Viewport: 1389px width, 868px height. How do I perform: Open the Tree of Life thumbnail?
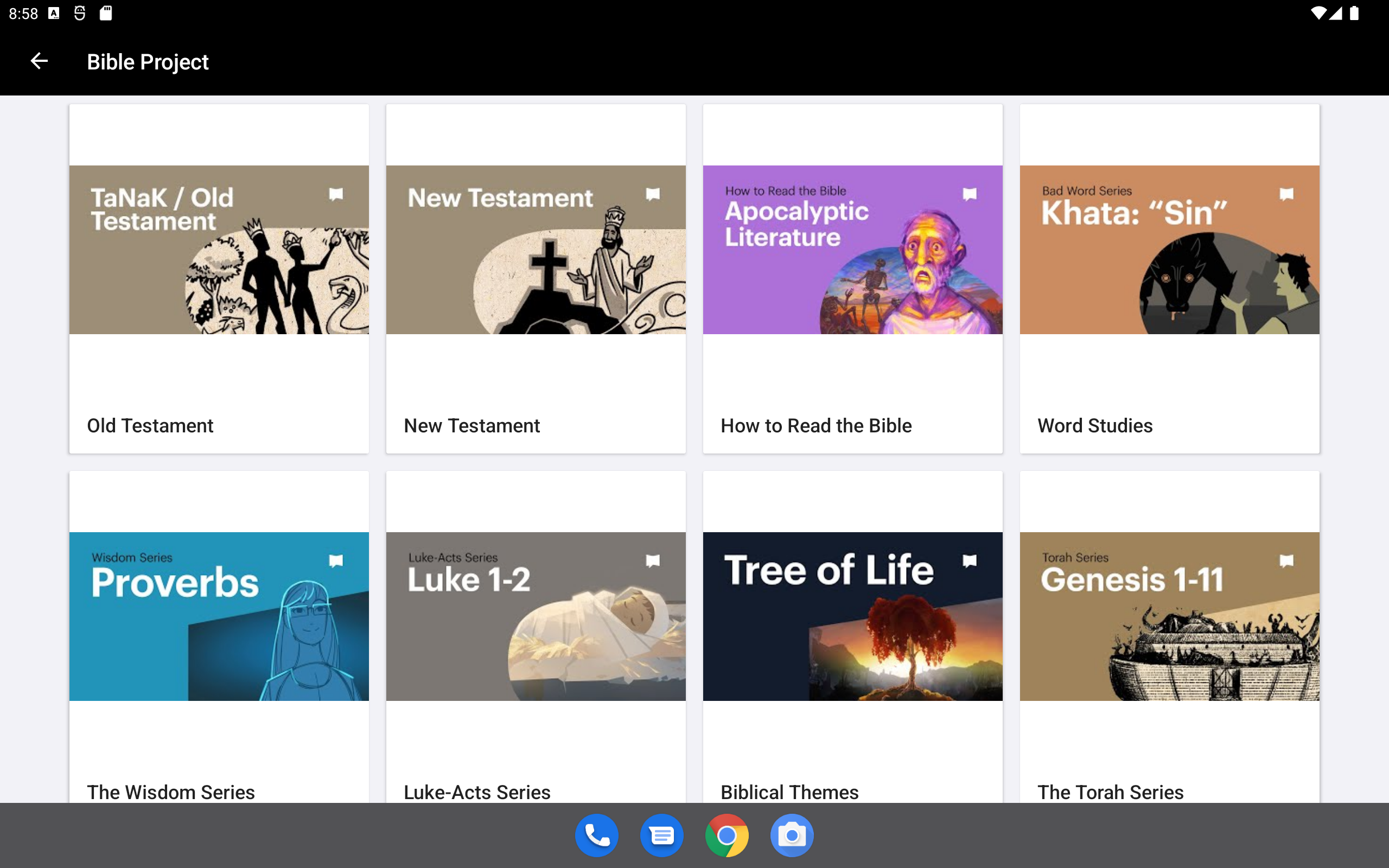click(853, 616)
